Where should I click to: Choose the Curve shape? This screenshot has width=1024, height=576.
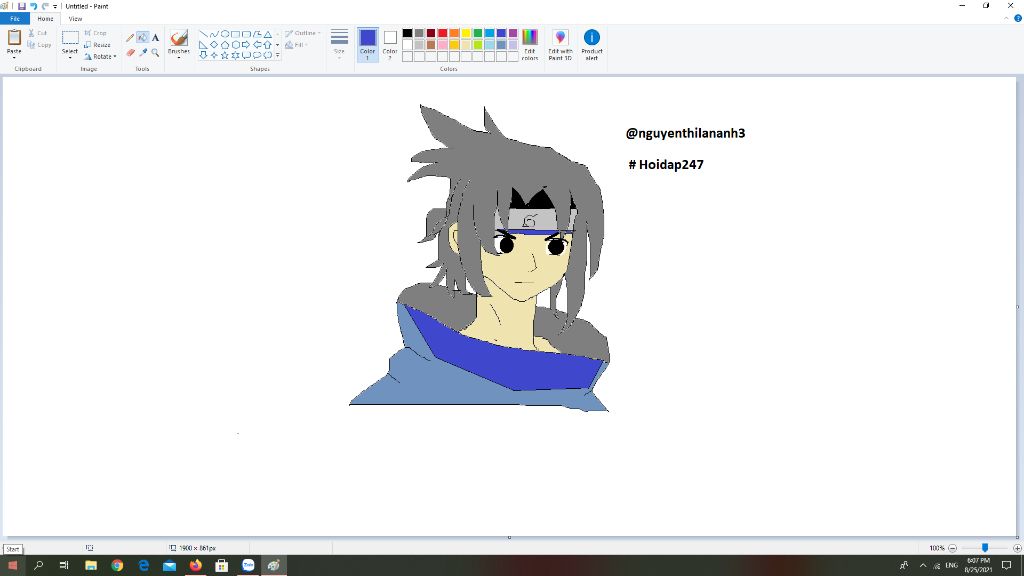coord(214,34)
